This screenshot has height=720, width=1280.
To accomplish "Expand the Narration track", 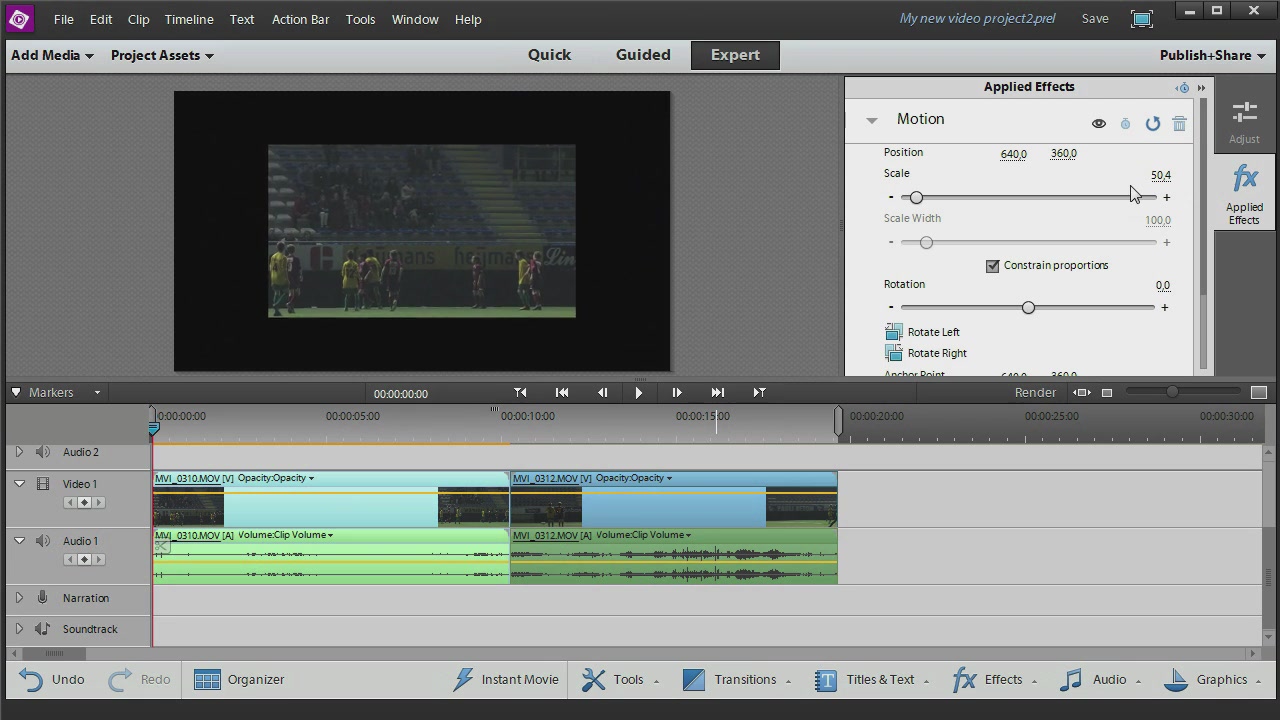I will pos(18,598).
